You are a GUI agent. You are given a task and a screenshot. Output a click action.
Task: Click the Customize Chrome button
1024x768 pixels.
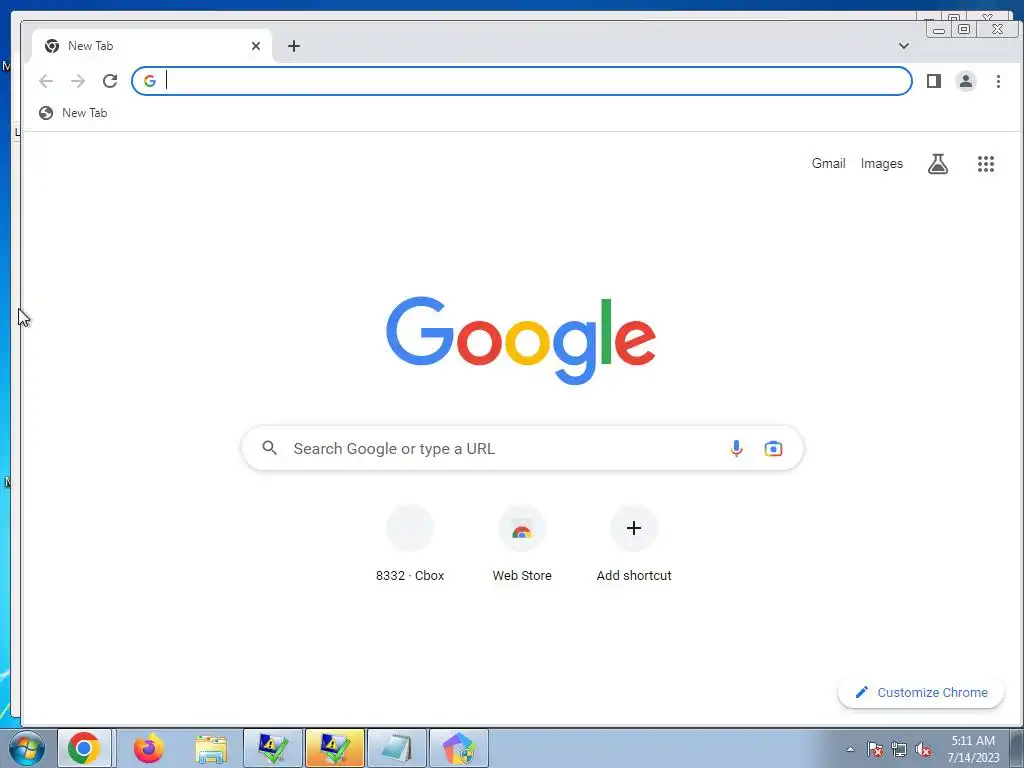pos(921,692)
